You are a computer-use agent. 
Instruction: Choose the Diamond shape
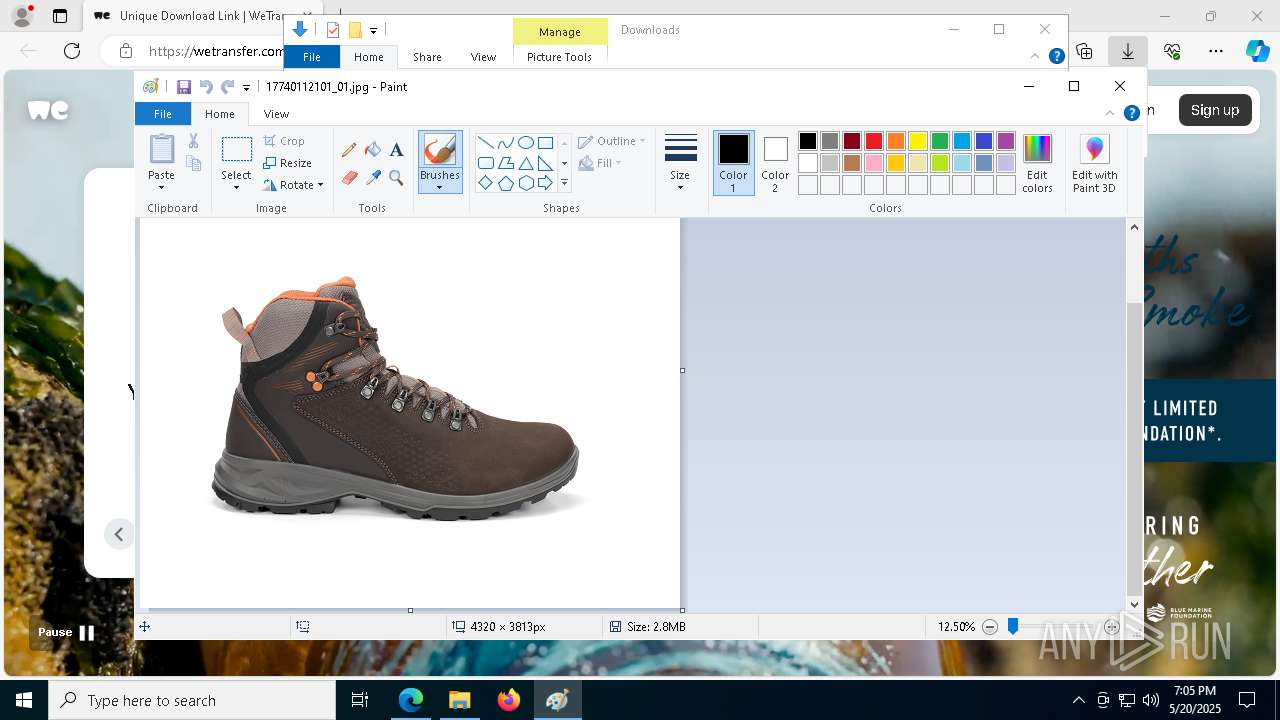tap(485, 183)
